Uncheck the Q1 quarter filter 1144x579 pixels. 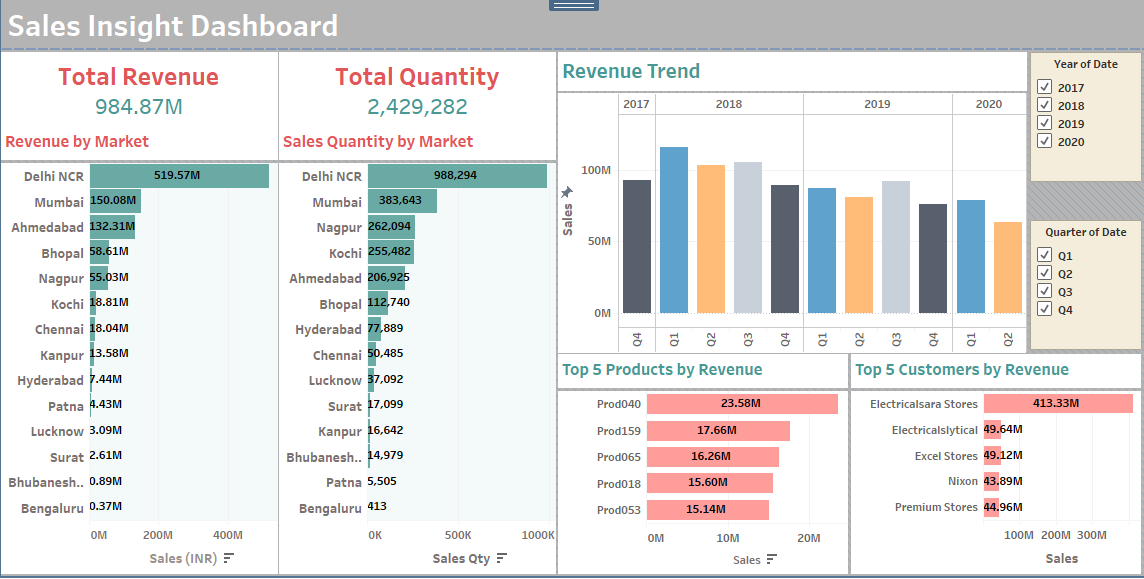[1044, 255]
